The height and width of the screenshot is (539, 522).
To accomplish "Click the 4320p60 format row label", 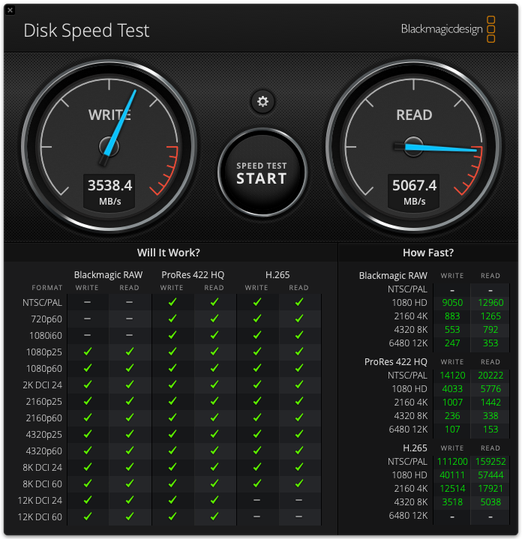I will click(x=44, y=451).
